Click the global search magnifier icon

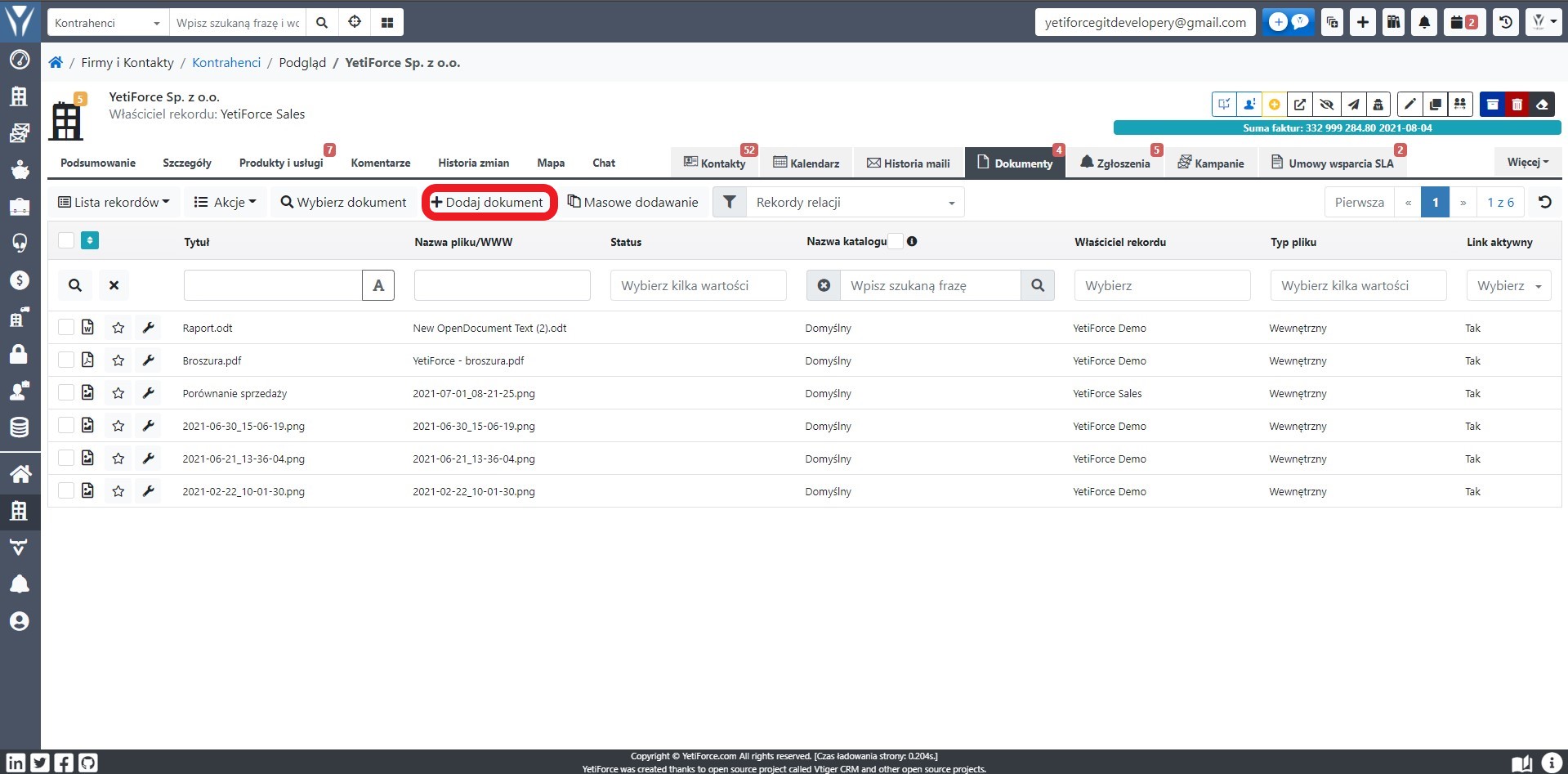point(322,23)
